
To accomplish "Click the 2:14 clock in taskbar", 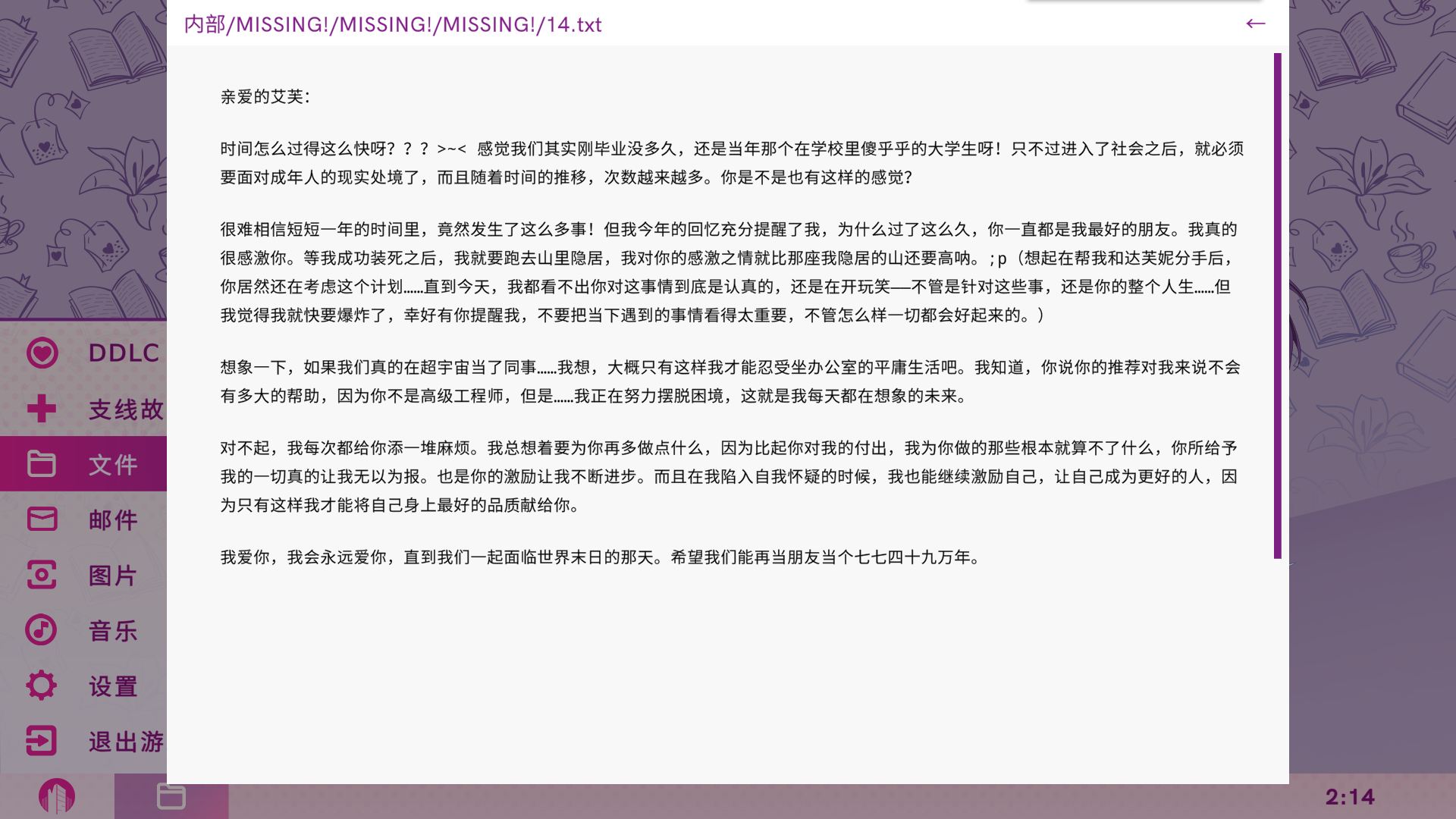I will point(1350,797).
